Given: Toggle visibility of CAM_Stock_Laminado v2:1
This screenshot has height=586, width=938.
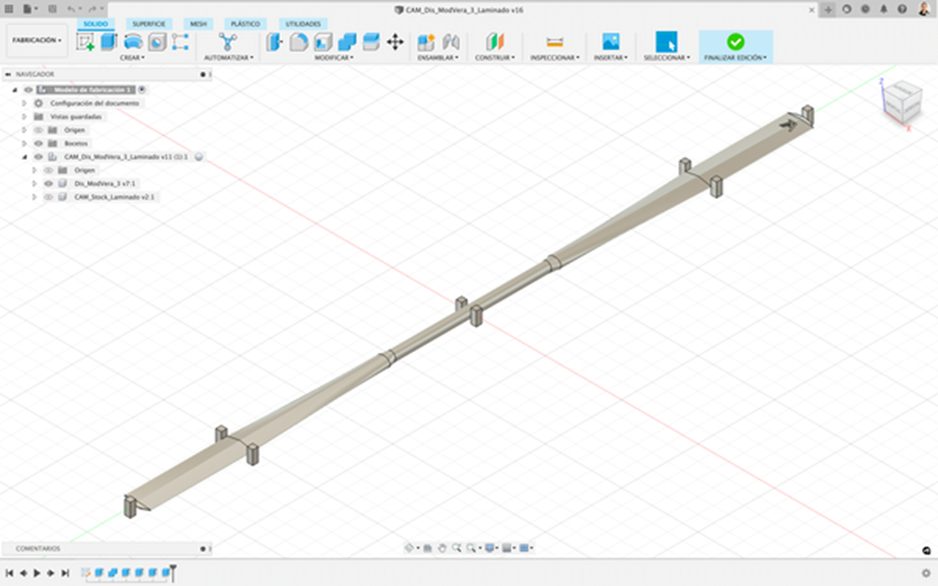Looking at the screenshot, I should 48,197.
